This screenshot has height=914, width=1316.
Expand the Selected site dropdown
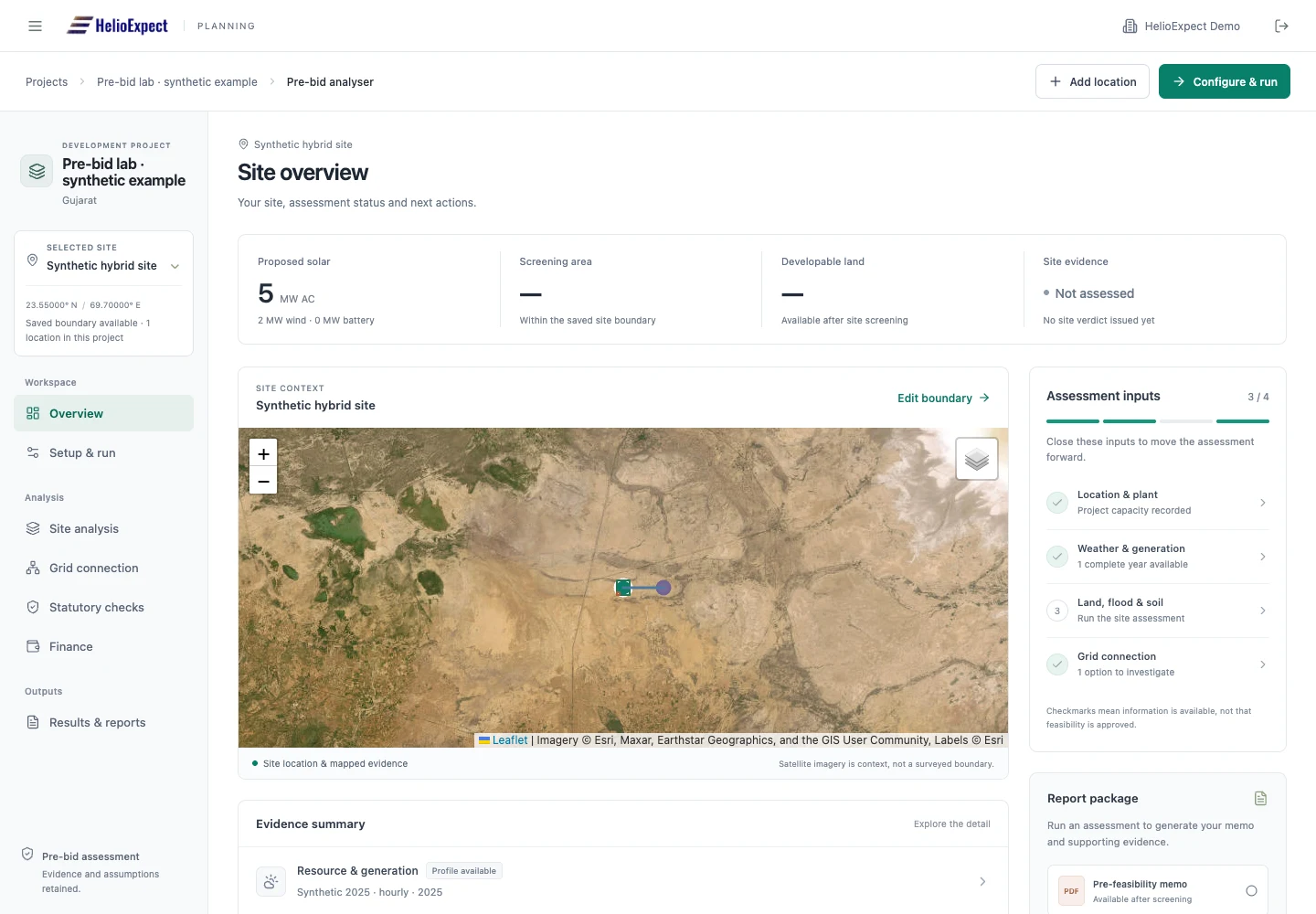tap(175, 266)
